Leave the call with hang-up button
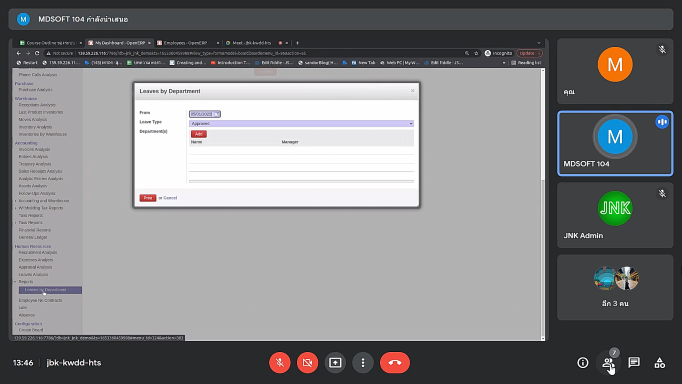Image resolution: width=682 pixels, height=384 pixels. (x=395, y=362)
